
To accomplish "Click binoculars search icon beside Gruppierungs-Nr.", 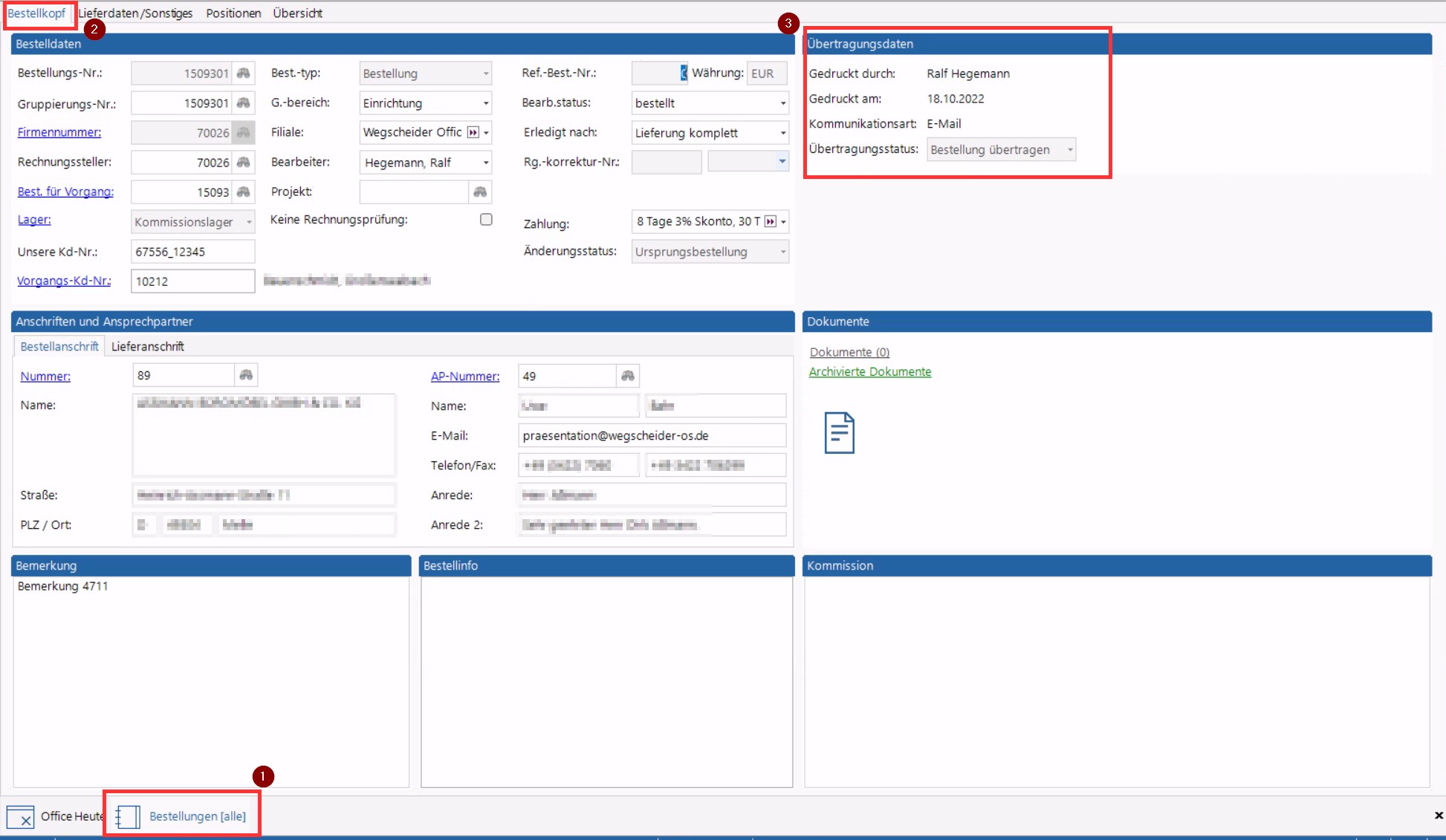I will pyautogui.click(x=243, y=102).
